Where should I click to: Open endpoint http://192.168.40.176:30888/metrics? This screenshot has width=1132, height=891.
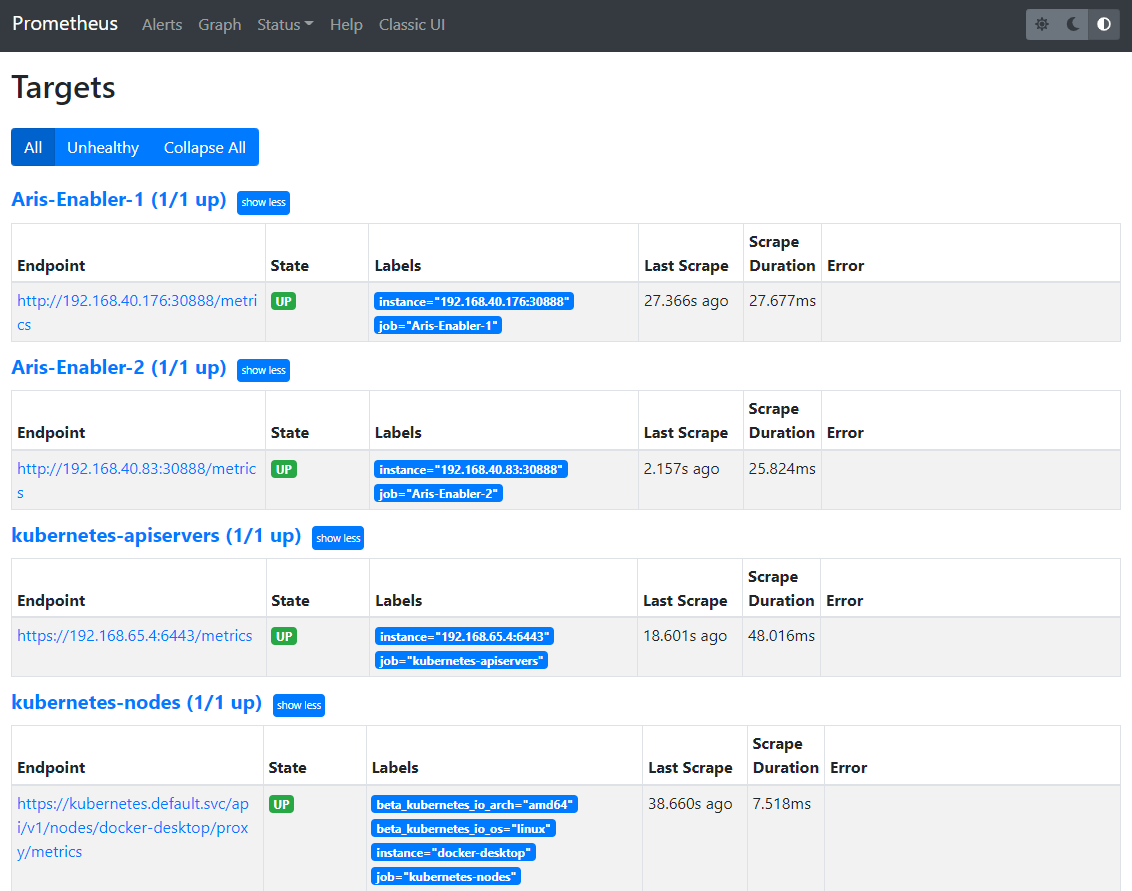[x=137, y=313]
